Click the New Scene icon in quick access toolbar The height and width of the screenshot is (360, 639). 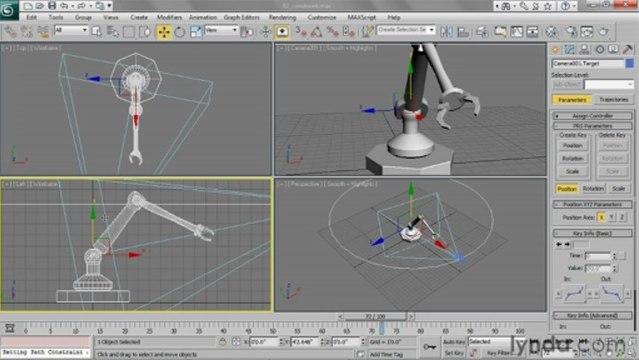coord(28,6)
